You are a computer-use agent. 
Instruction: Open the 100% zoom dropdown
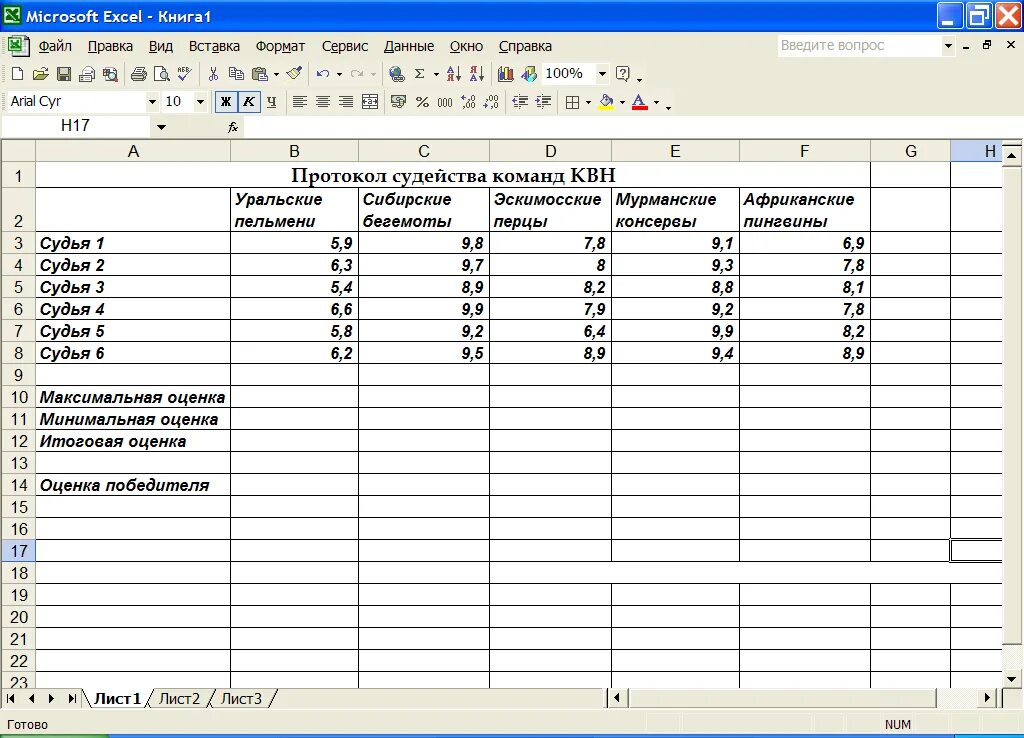coord(602,74)
